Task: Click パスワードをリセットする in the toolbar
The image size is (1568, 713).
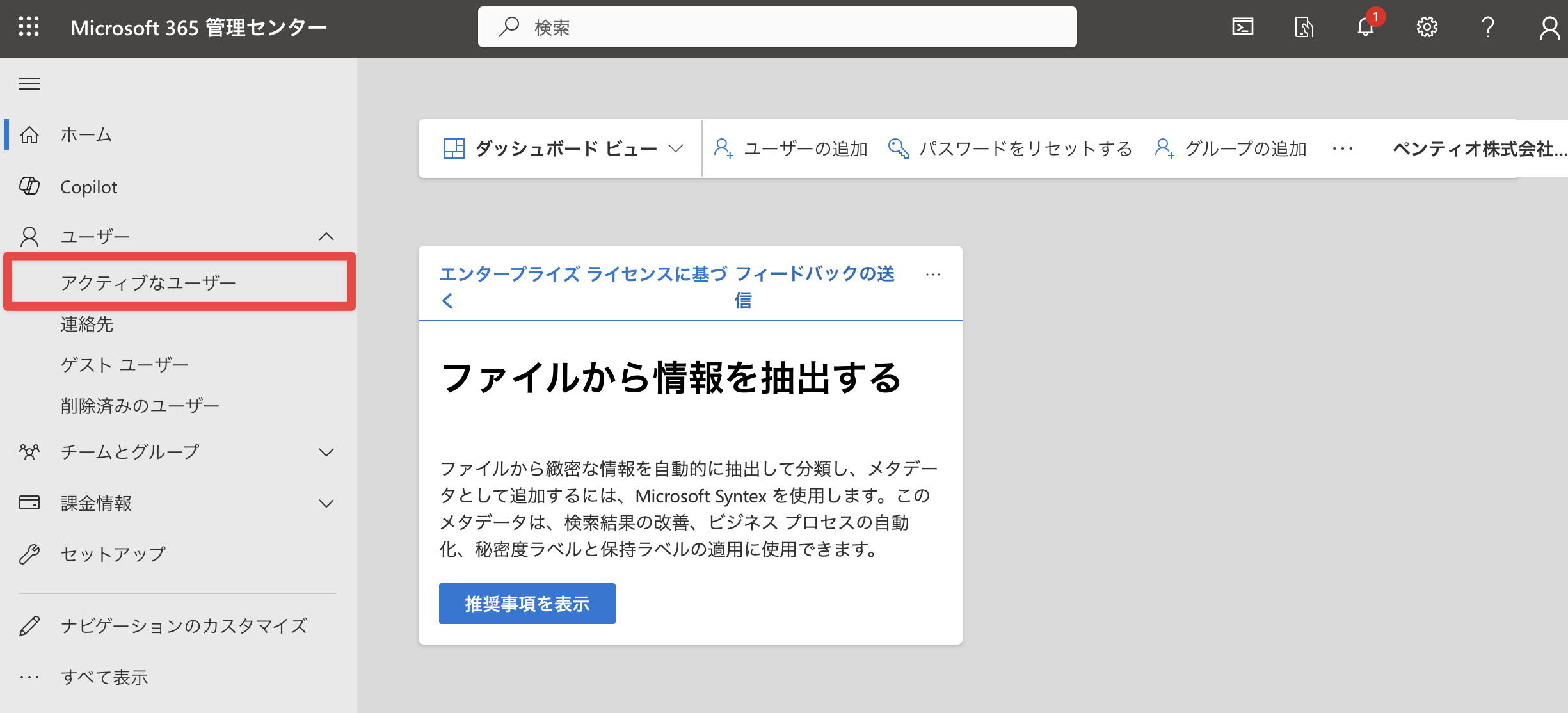Action: tap(1011, 148)
